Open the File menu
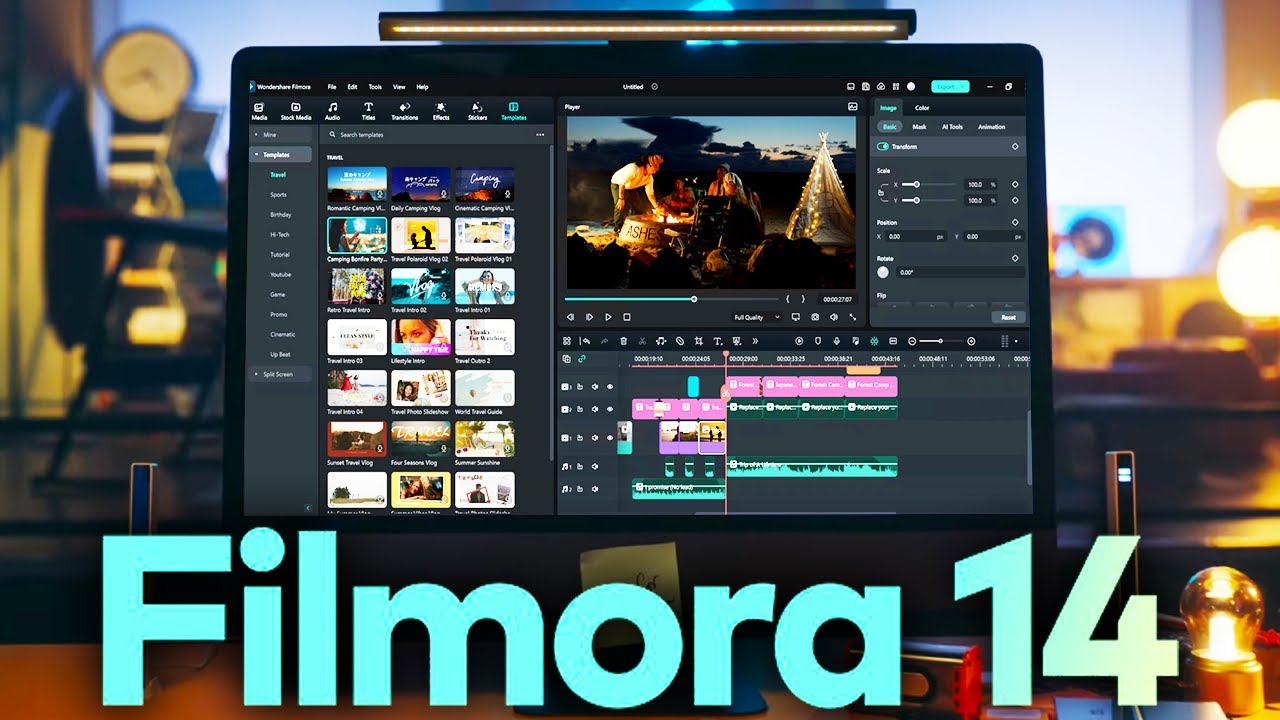 point(332,87)
